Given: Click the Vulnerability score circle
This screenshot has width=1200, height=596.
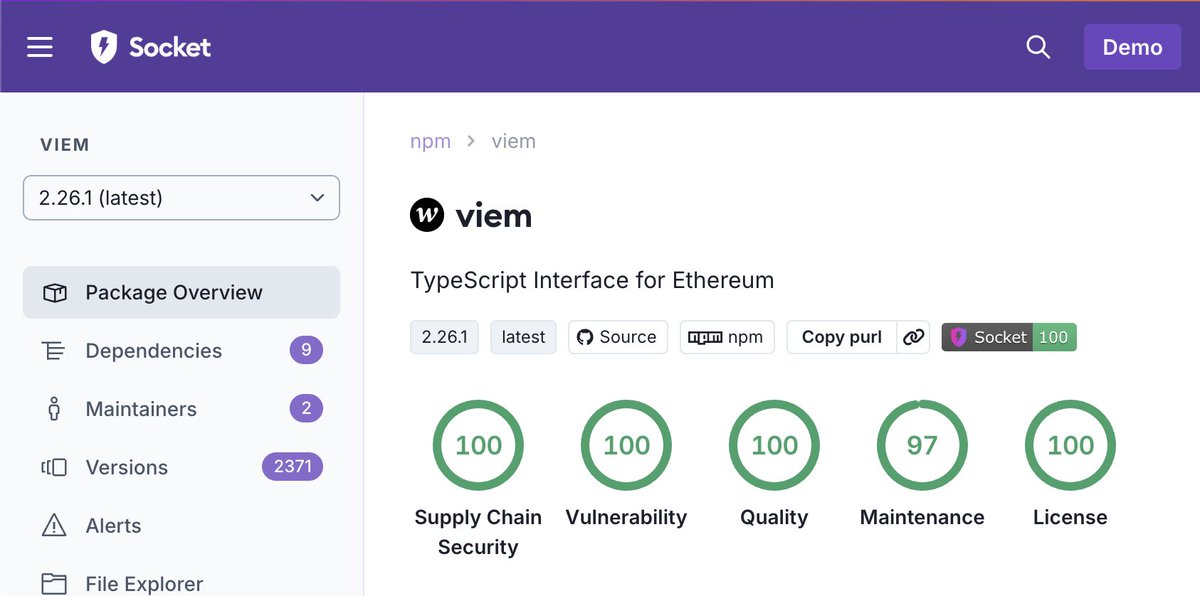Looking at the screenshot, I should 626,445.
